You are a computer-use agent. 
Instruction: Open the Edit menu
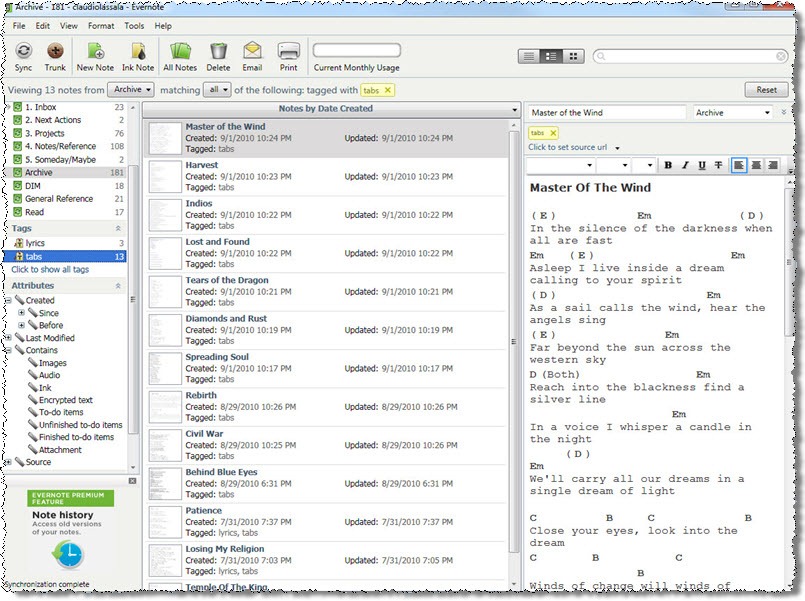coord(43,26)
